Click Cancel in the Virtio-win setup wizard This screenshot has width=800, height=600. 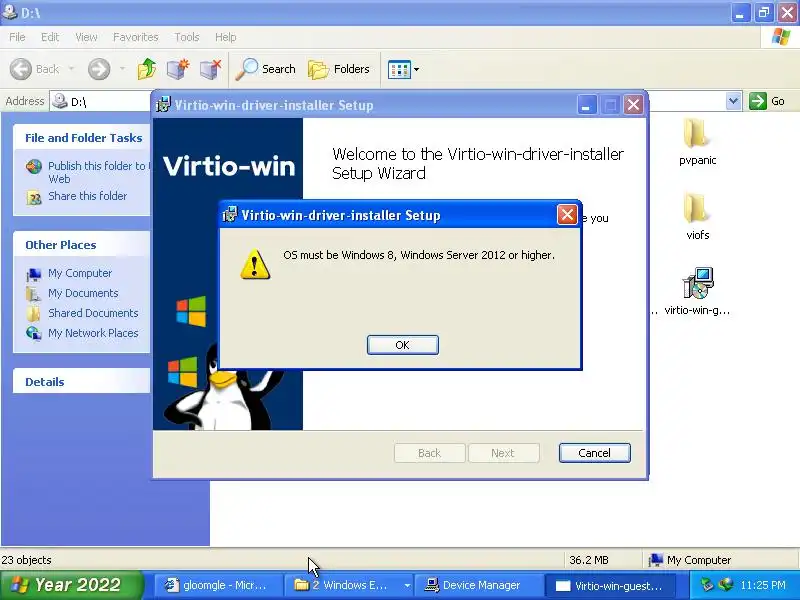coord(594,453)
